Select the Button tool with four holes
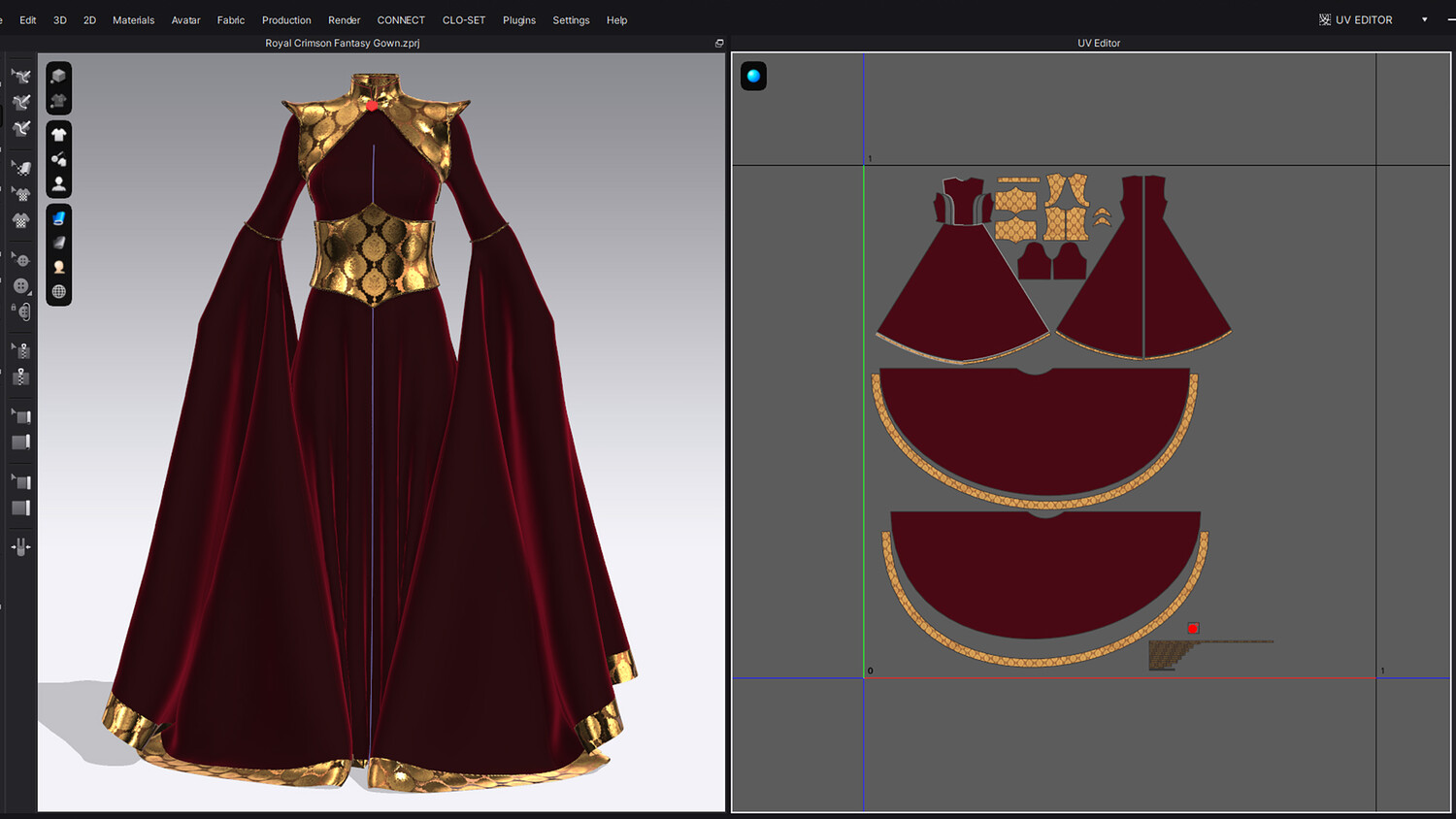 20,285
